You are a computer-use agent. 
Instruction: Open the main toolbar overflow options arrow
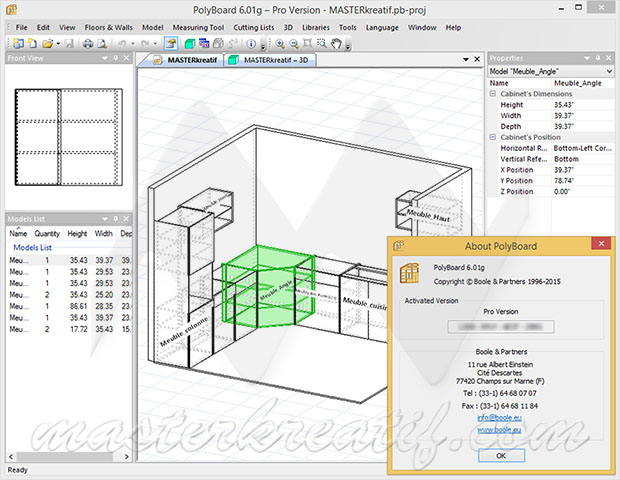pos(263,47)
